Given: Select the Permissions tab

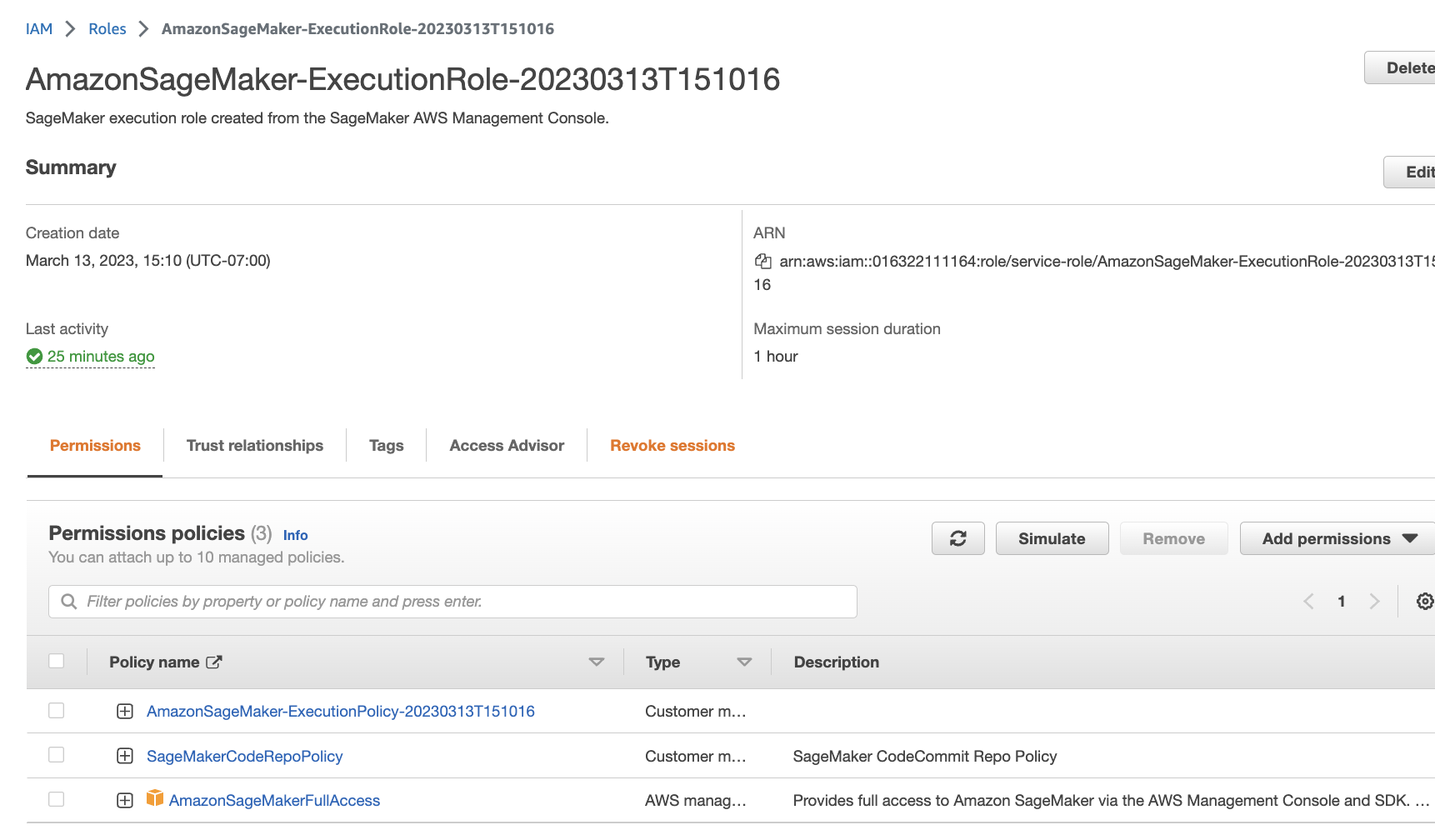Looking at the screenshot, I should coord(95,446).
